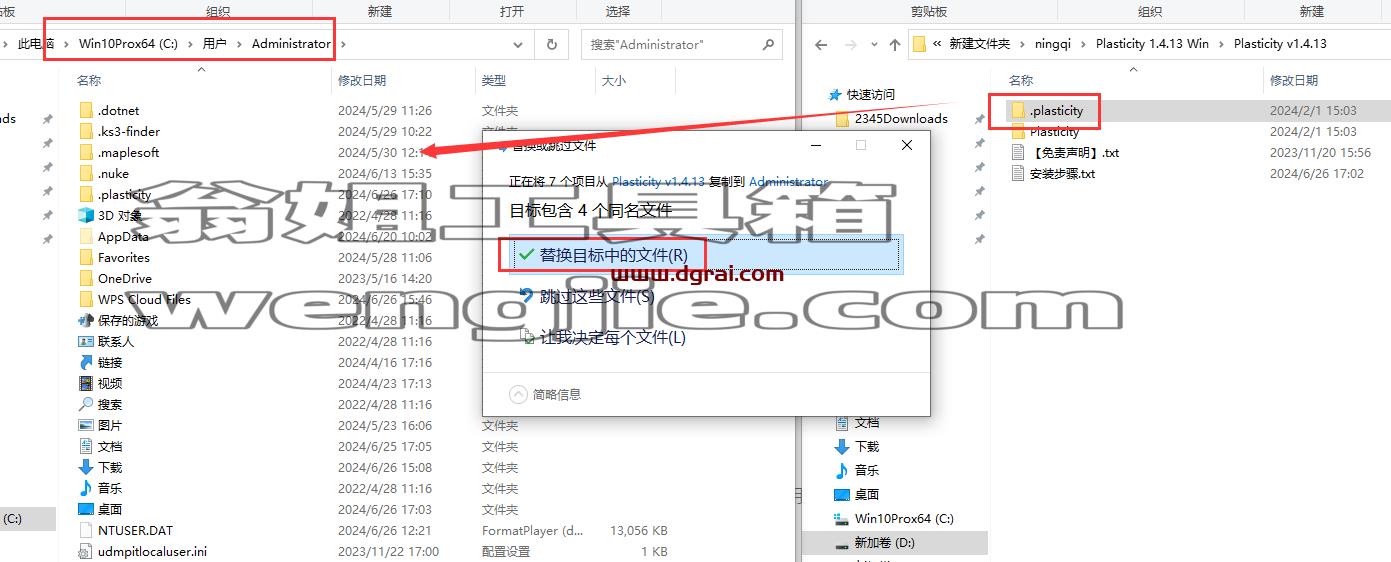1391x562 pixels.
Task: Select 图片 folder icon in left window
Action: point(86,425)
